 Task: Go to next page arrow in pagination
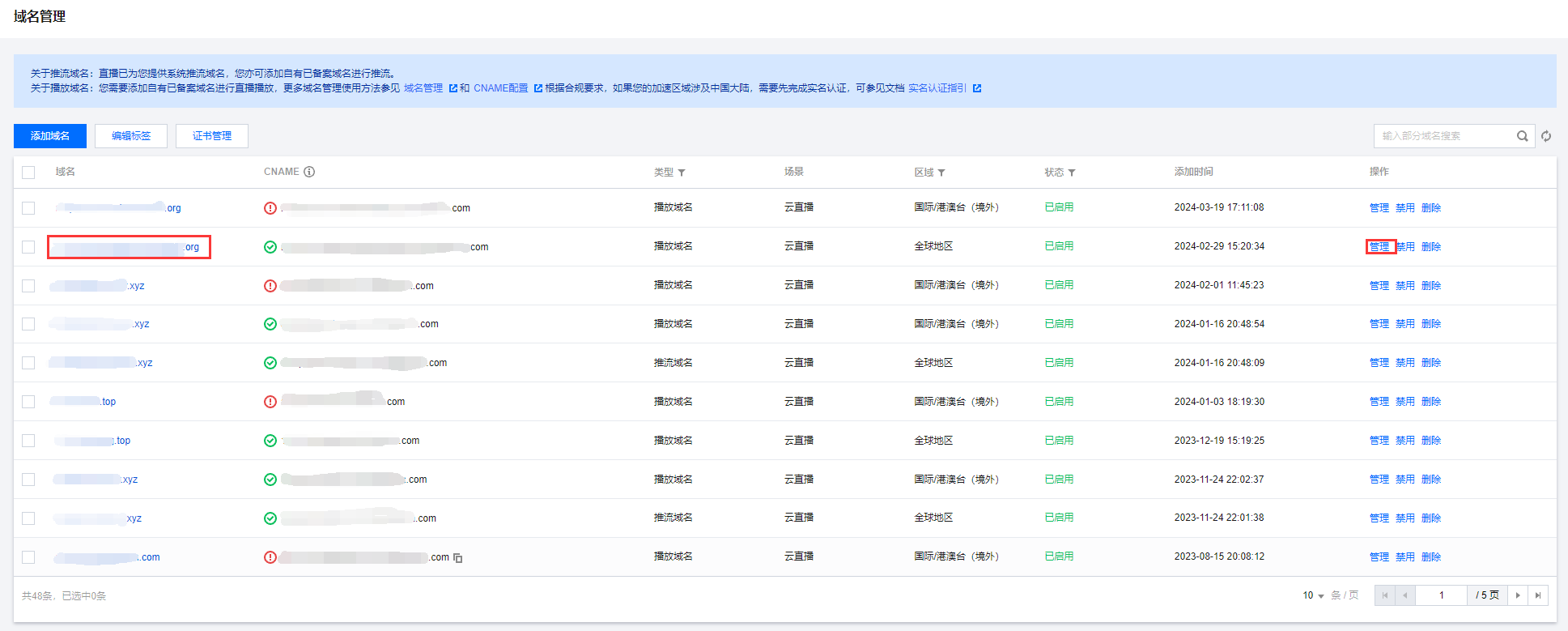1518,595
